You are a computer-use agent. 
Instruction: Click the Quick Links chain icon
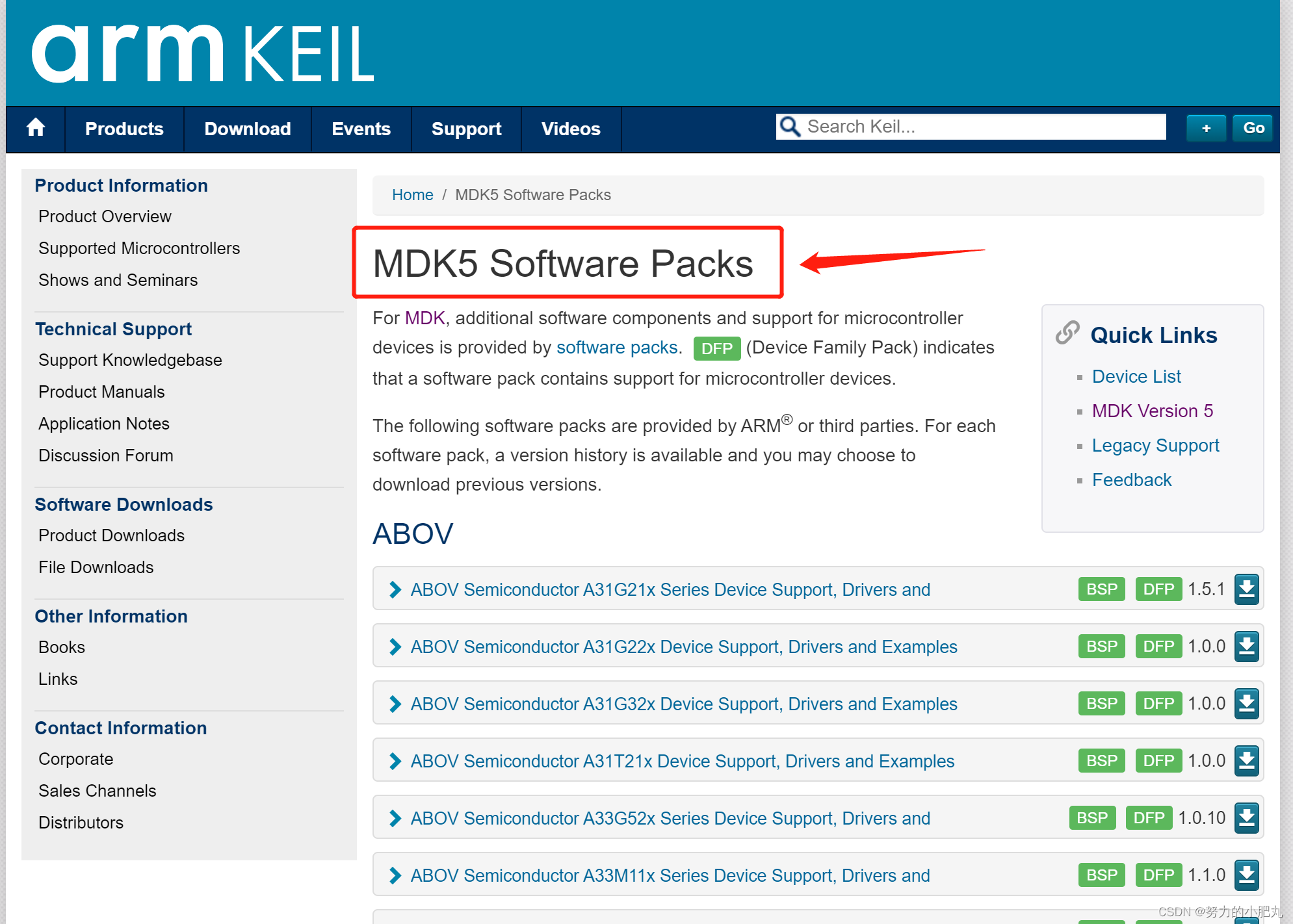(1067, 333)
